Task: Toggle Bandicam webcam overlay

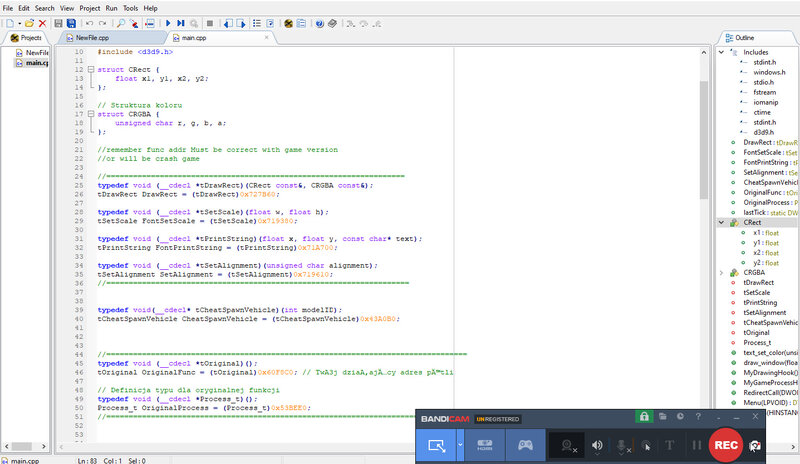Action: pyautogui.click(x=569, y=444)
